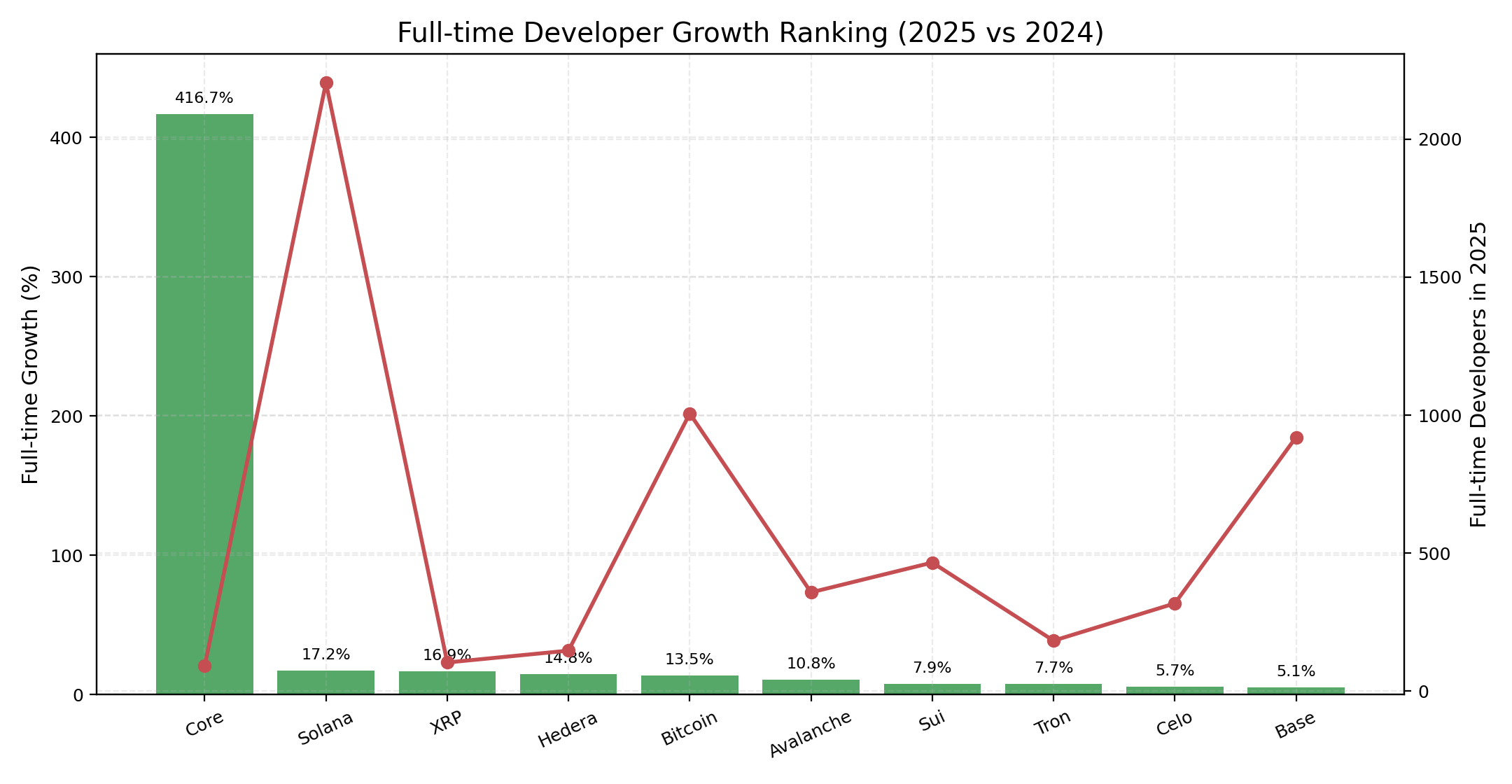
Task: Select the red line marker for Hedera
Action: pyautogui.click(x=568, y=650)
